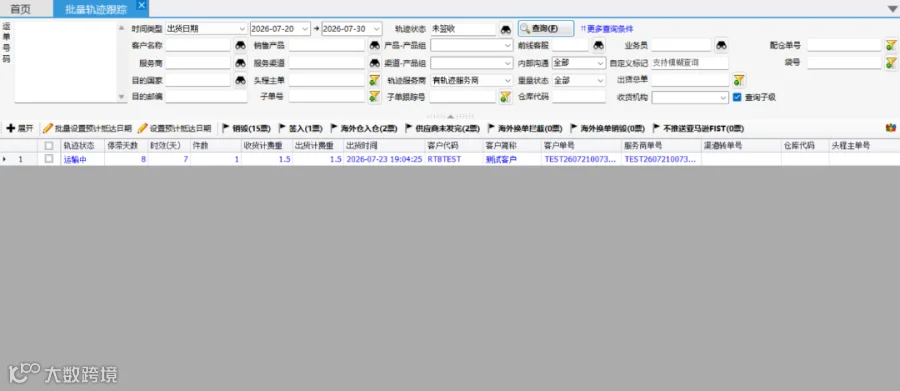The height and width of the screenshot is (391, 900).
Task: Click filter funnel beside 子单跟踪号
Action: point(505,96)
